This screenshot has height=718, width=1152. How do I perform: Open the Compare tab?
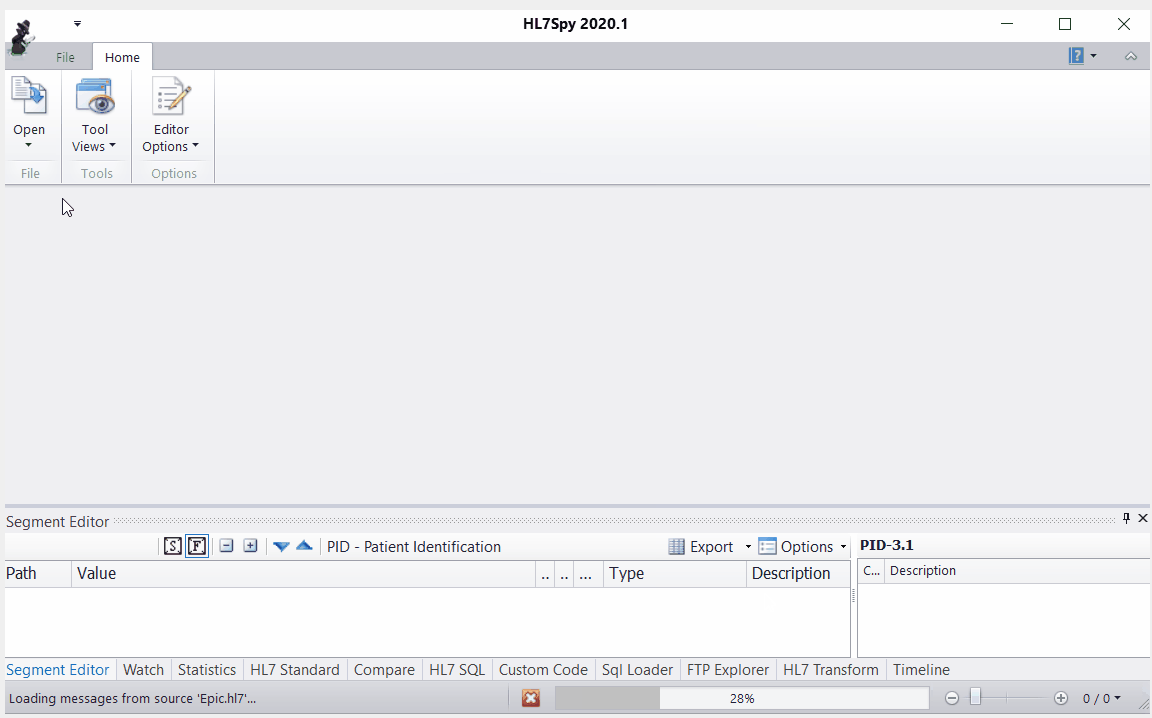[384, 669]
